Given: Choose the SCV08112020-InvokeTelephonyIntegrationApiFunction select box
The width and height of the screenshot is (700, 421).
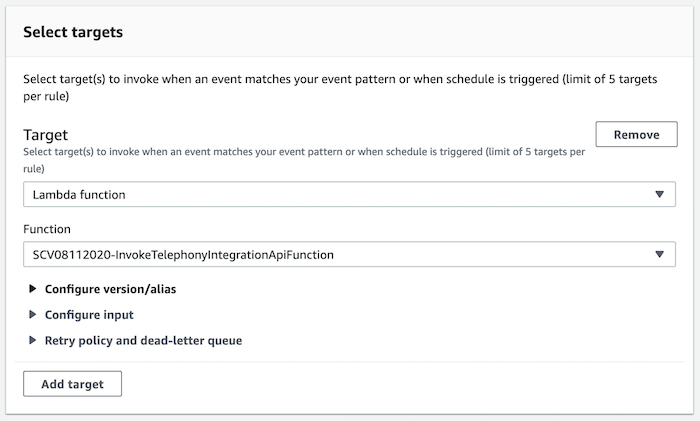Looking at the screenshot, I should coord(349,254).
